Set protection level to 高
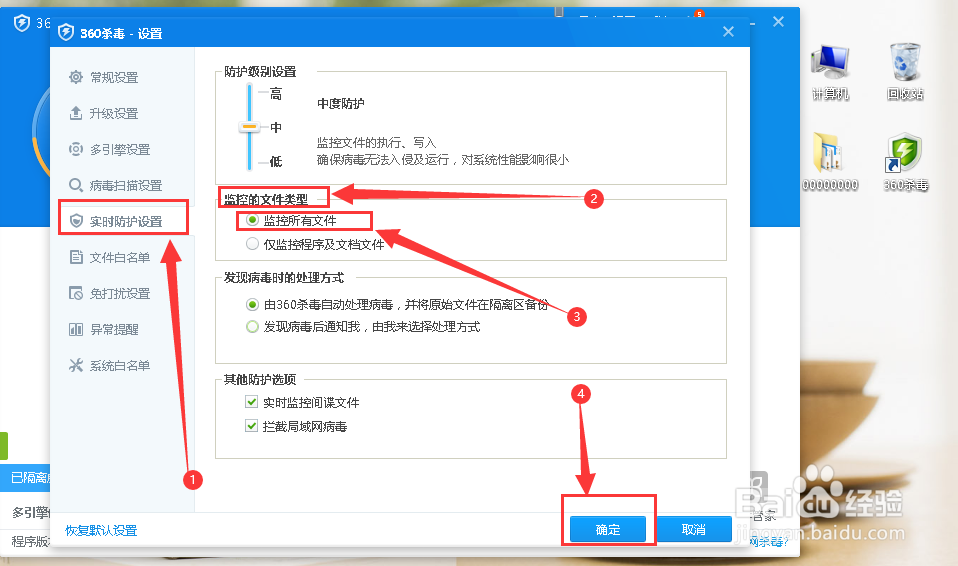 tap(276, 94)
